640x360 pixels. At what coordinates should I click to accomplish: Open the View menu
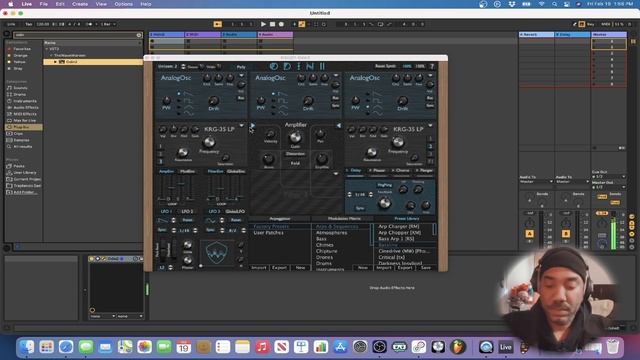pyautogui.click(x=101, y=4)
